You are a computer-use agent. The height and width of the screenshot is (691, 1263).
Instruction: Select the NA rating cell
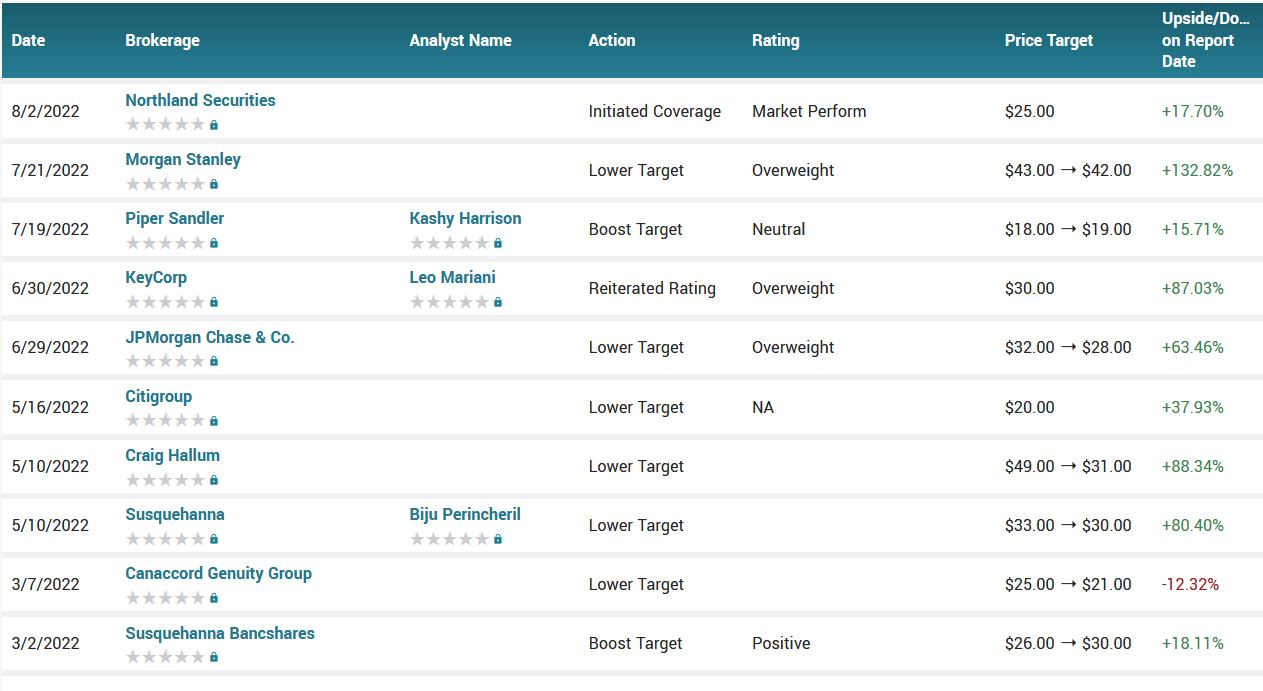[763, 407]
